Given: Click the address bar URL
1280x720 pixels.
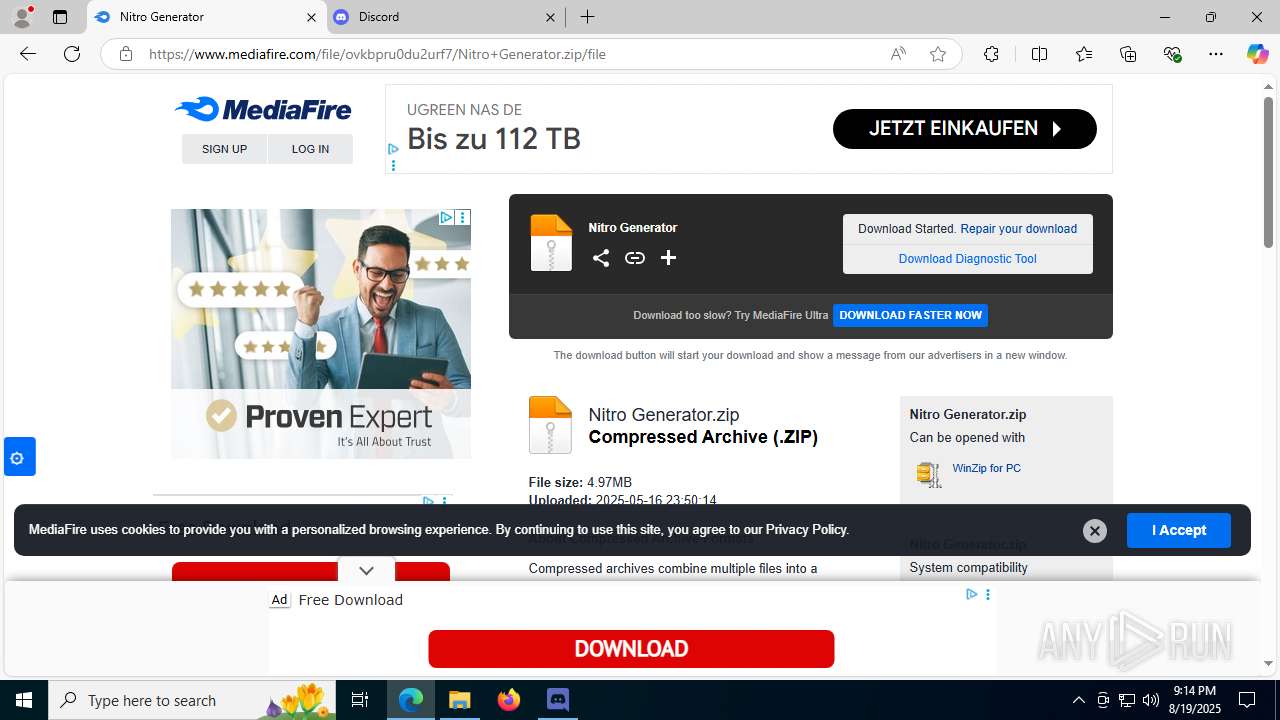Looking at the screenshot, I should point(377,54).
